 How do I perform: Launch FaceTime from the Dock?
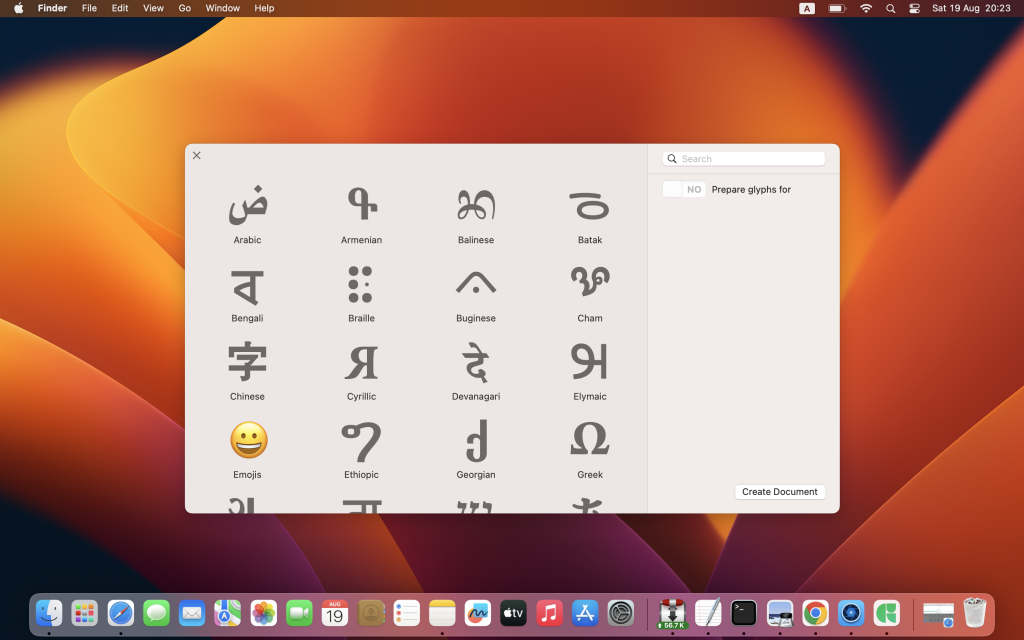tap(299, 613)
